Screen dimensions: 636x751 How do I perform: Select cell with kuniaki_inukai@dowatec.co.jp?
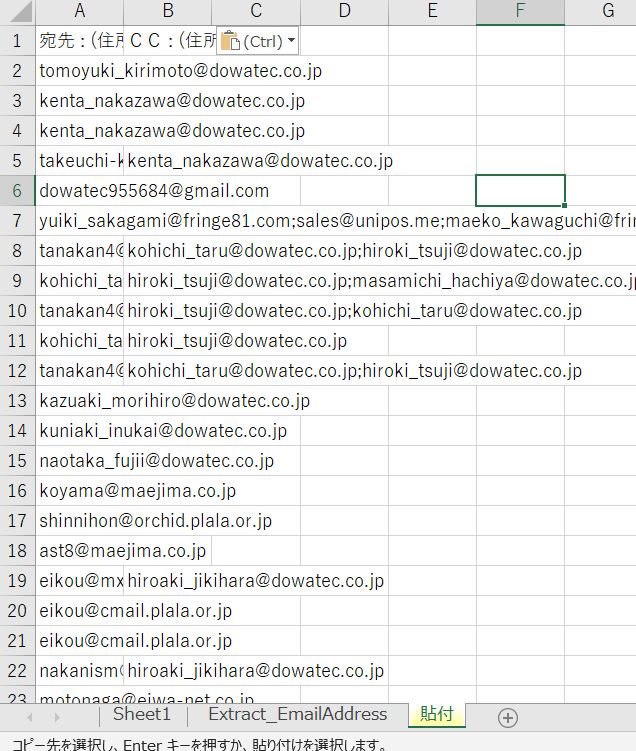click(x=80, y=431)
